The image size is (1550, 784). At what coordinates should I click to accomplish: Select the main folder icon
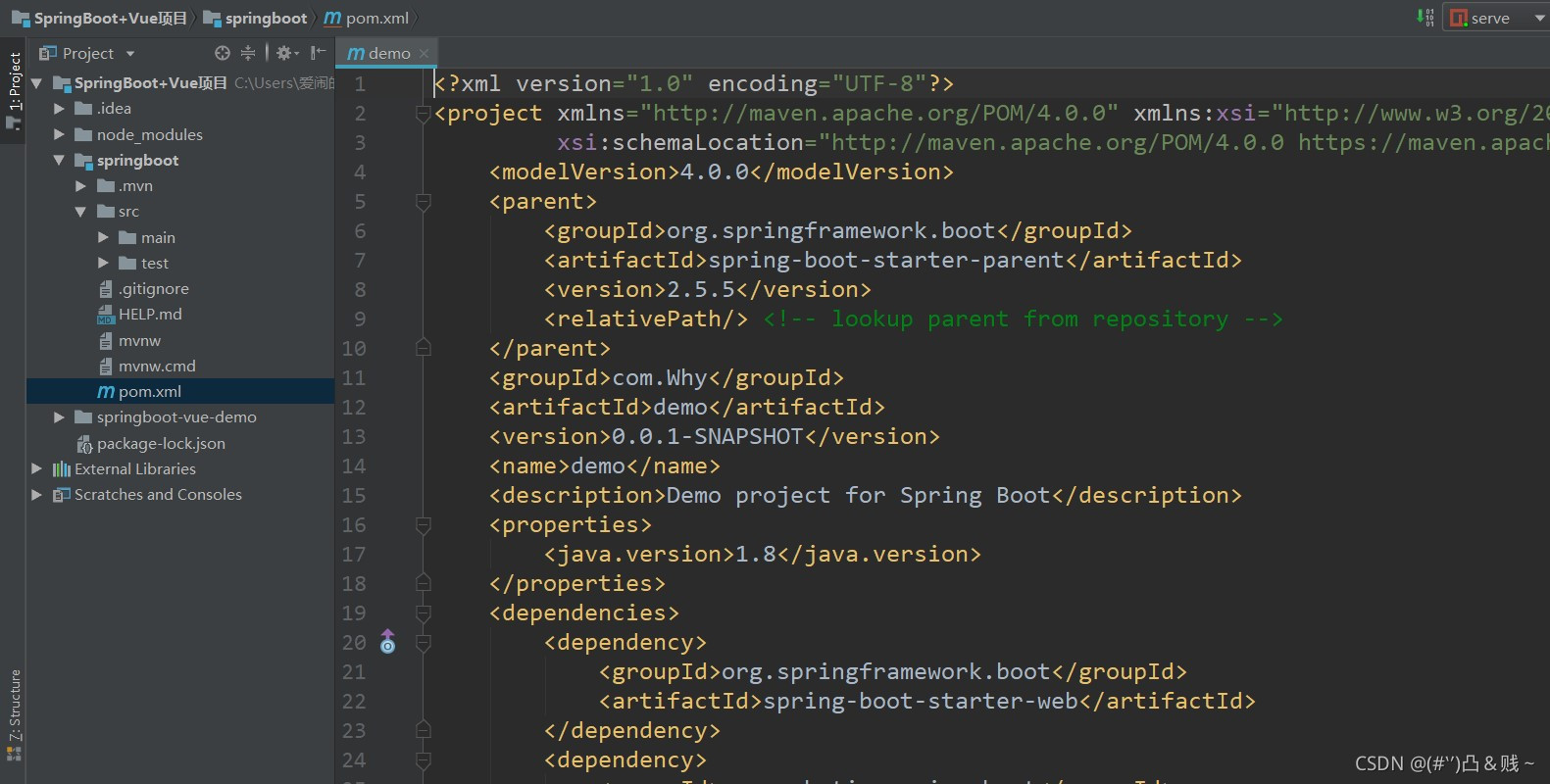pos(127,237)
